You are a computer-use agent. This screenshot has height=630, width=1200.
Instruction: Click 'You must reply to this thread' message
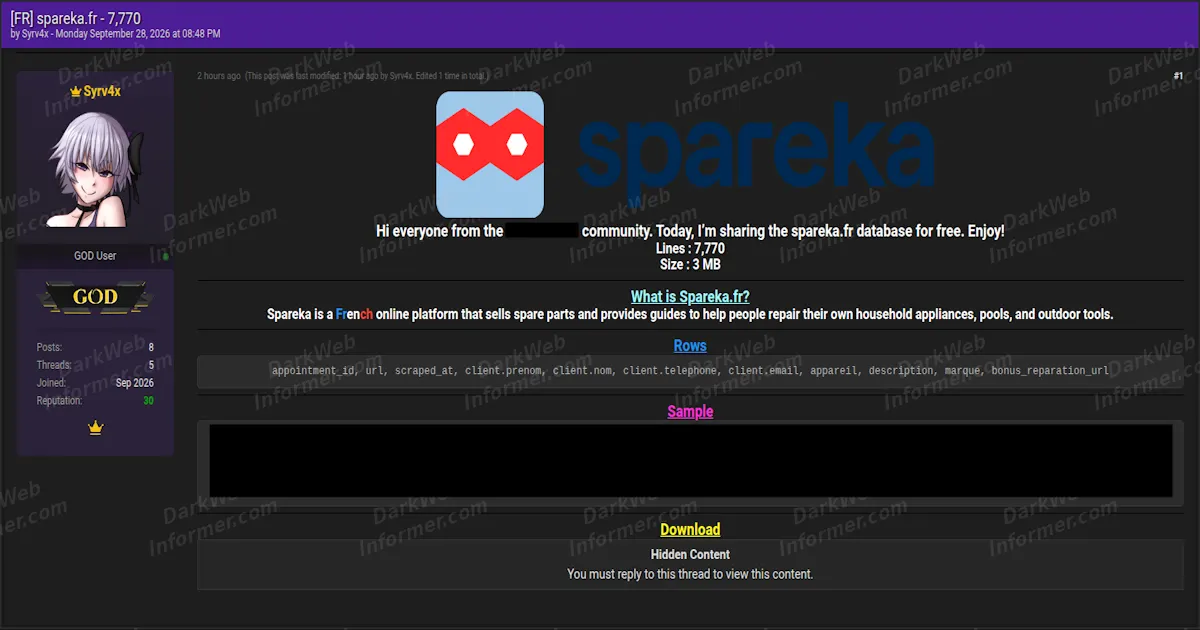pyautogui.click(x=690, y=574)
